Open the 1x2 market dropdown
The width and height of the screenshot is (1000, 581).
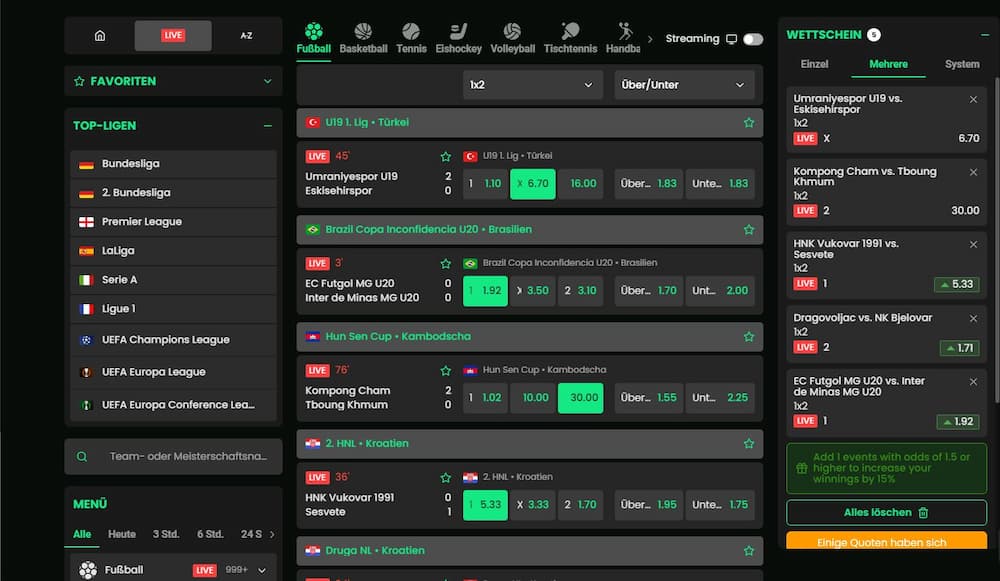pos(532,84)
